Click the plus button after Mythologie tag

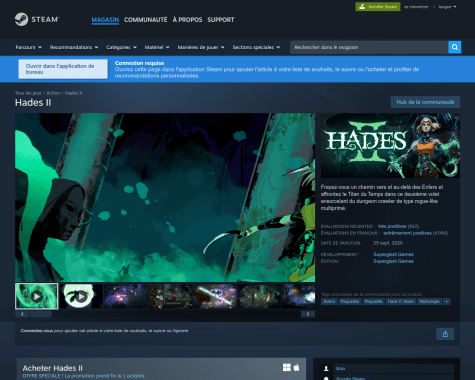coord(447,301)
